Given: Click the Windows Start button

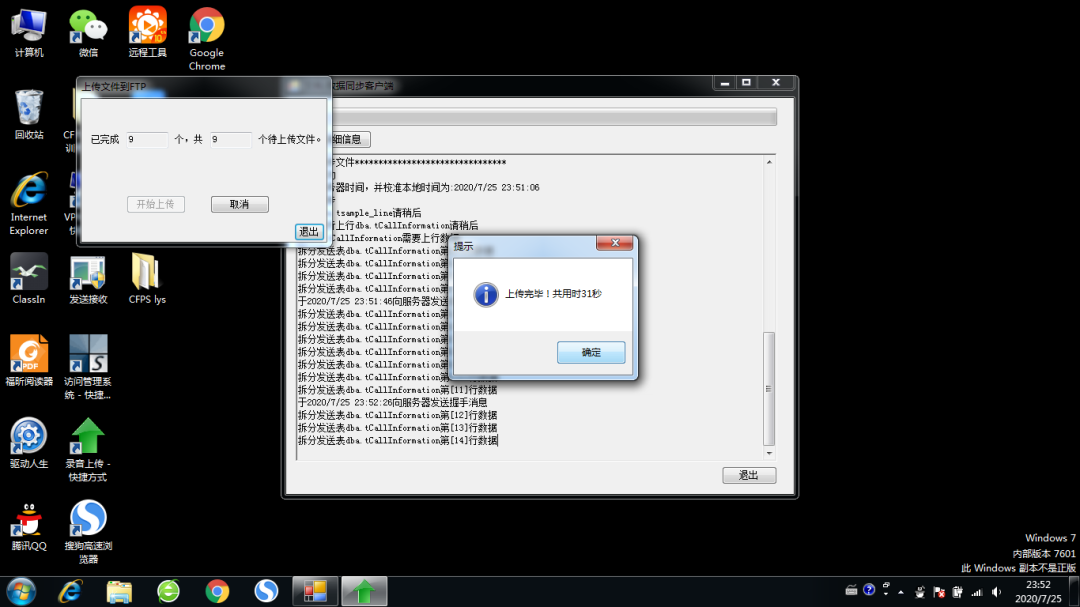Looking at the screenshot, I should [x=20, y=591].
